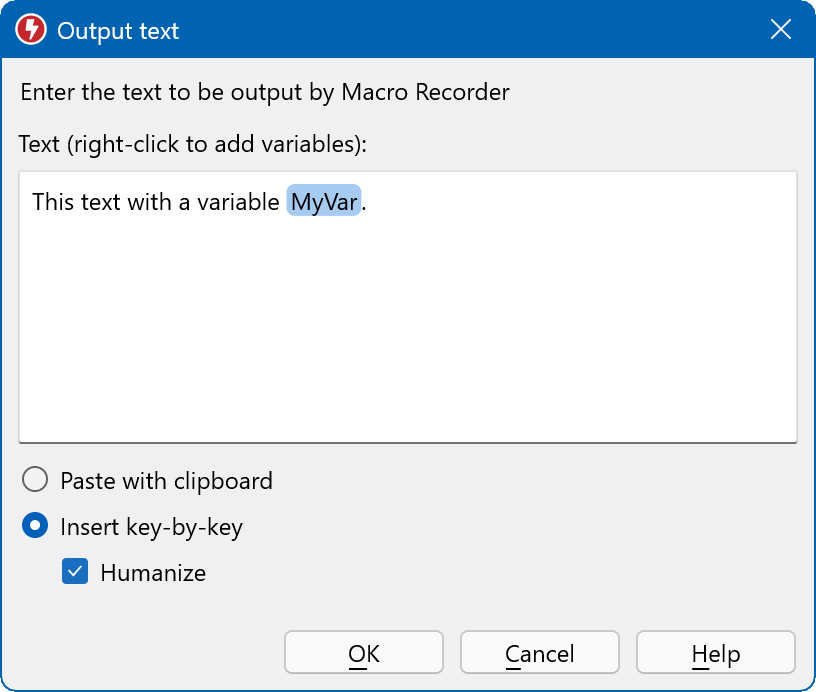Close the Output text dialog

[x=781, y=30]
